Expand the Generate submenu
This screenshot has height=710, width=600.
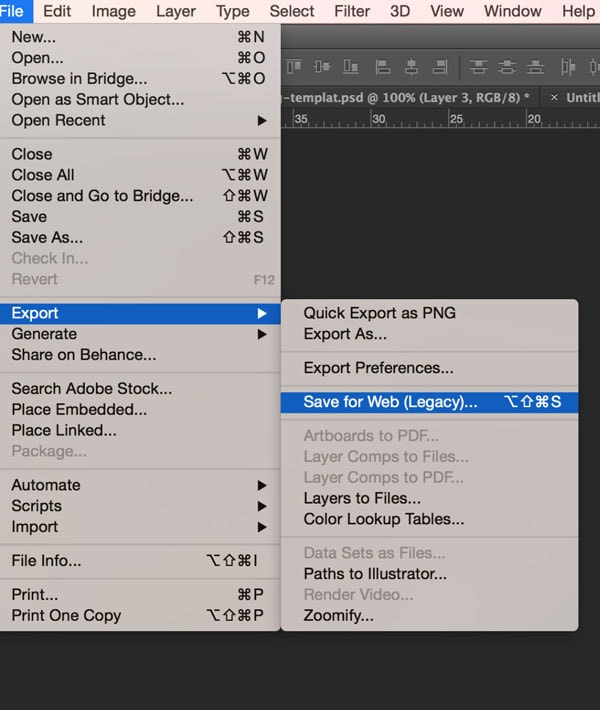click(140, 334)
